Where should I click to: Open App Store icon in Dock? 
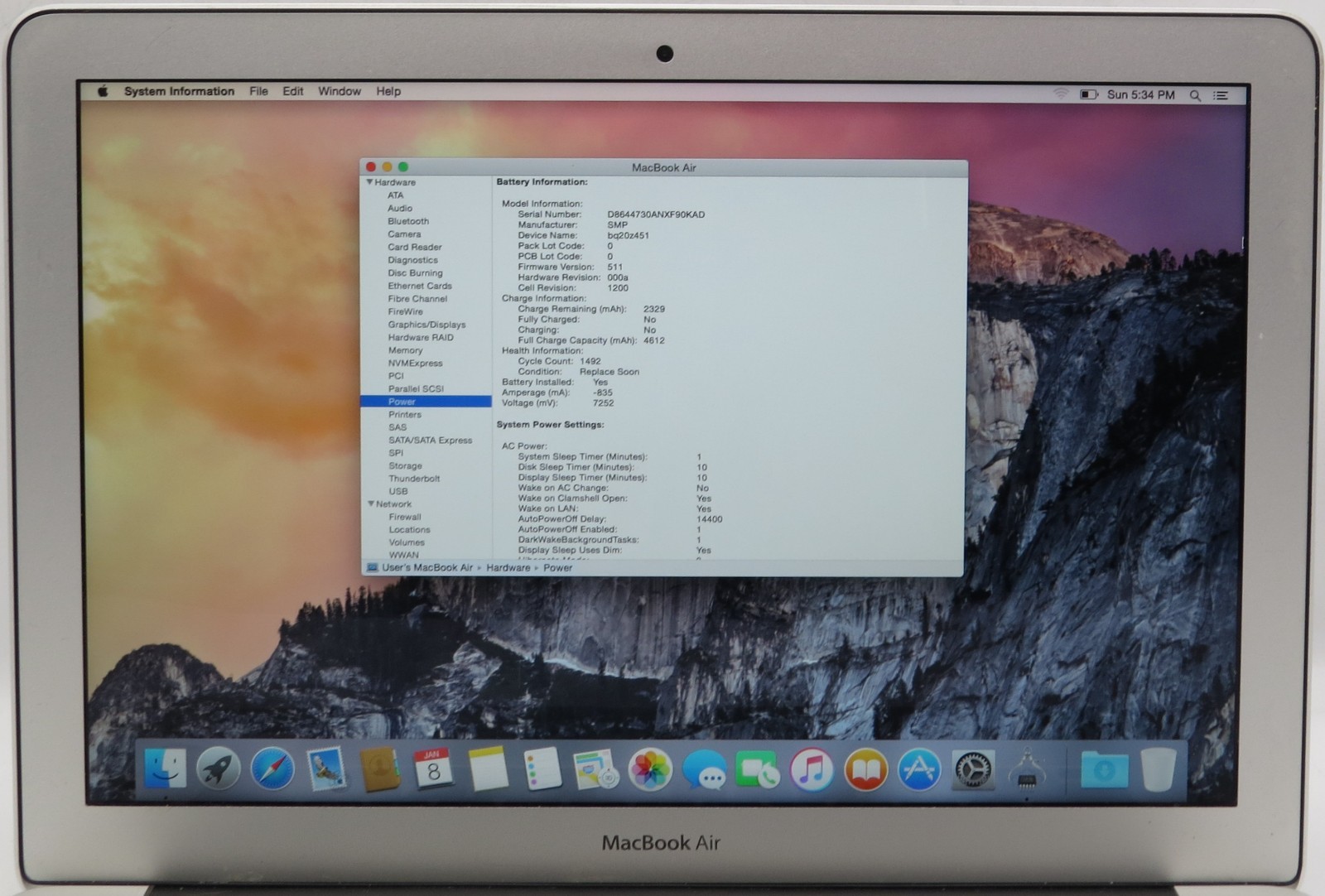919,770
